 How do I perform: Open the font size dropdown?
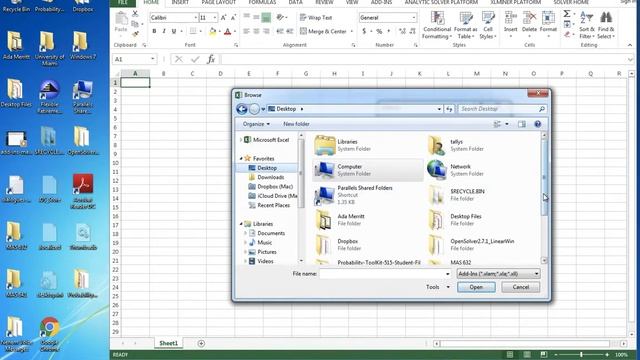pyautogui.click(x=215, y=18)
